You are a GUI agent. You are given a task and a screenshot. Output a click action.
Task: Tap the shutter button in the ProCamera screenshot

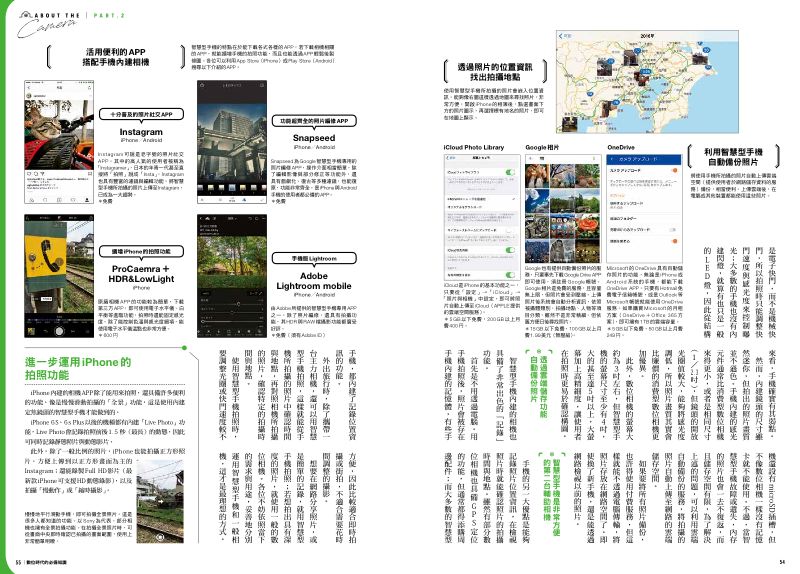tap(59, 331)
